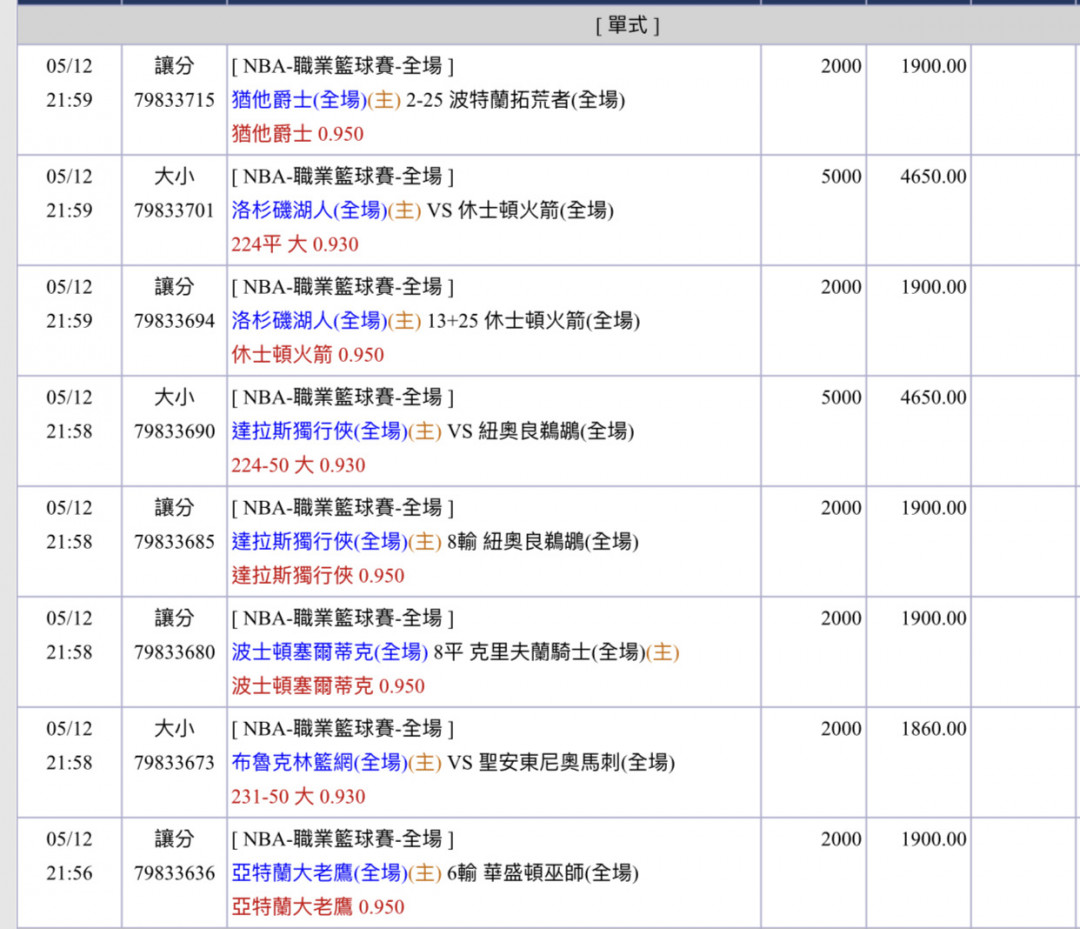Click 聖安東尼奧馬刺(全場) opponent text
The height and width of the screenshot is (929, 1080).
[577, 762]
